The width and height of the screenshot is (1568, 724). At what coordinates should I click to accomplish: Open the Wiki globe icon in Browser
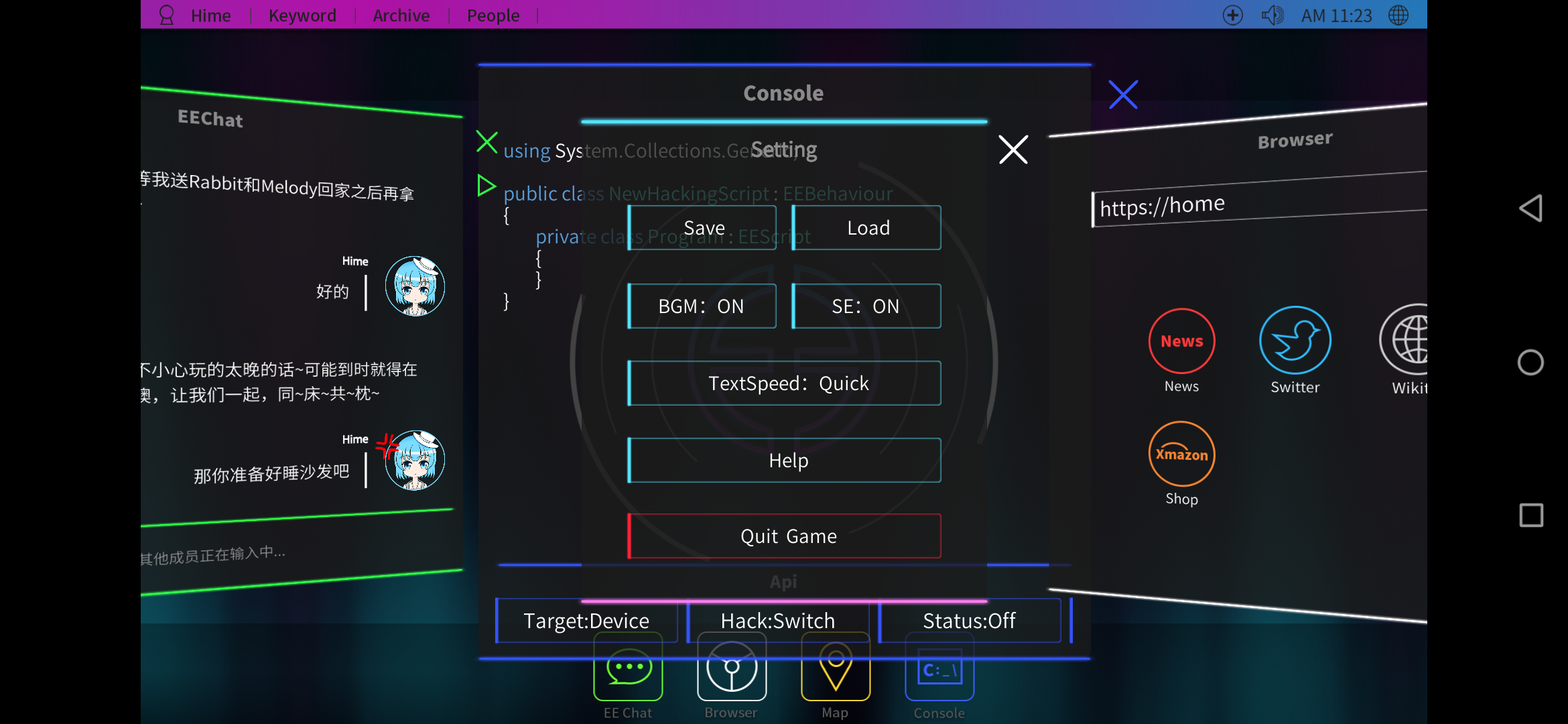(1404, 339)
